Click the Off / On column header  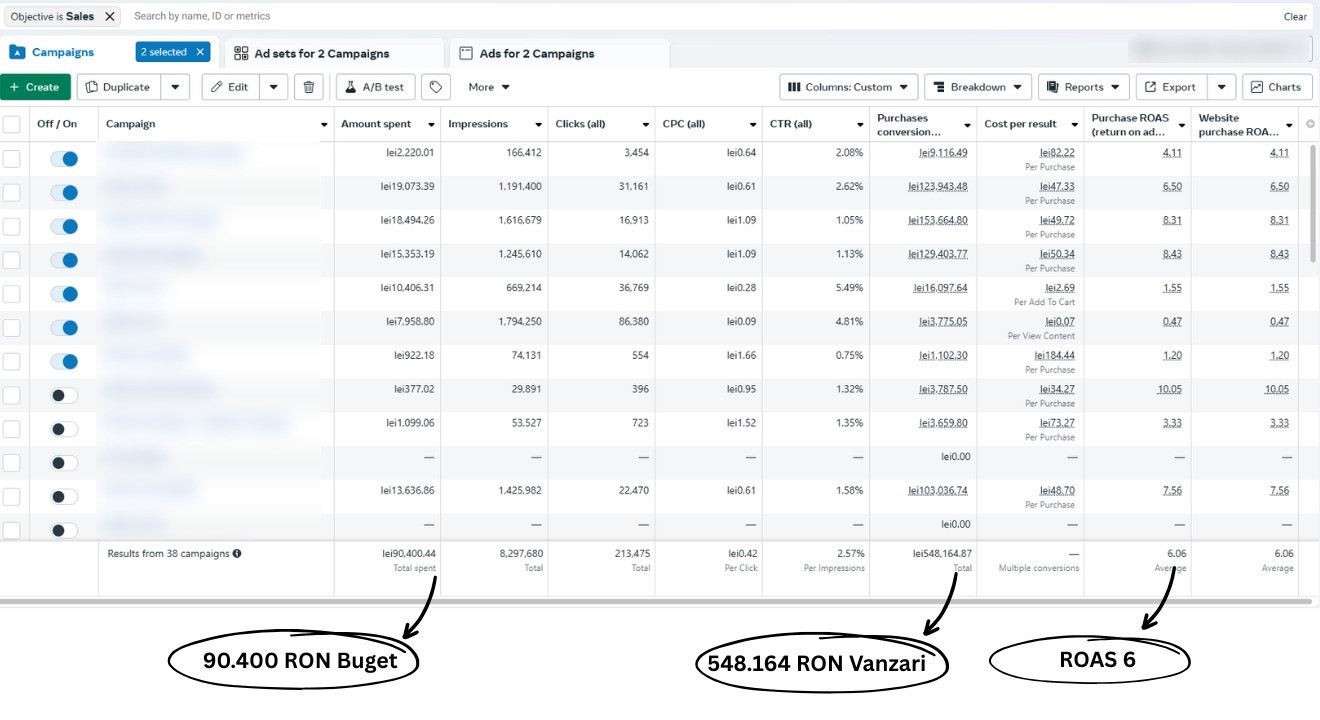pyautogui.click(x=57, y=124)
